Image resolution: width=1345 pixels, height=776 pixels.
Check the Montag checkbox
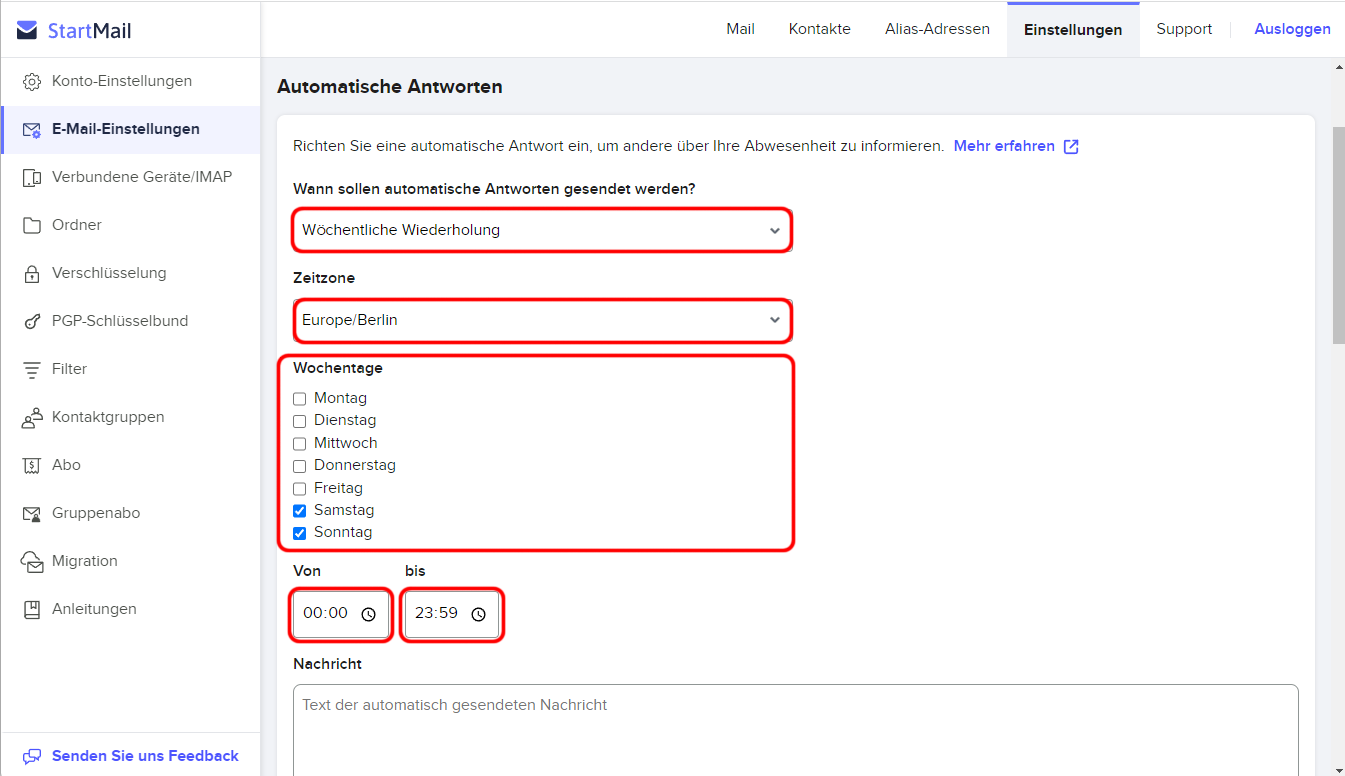coord(299,399)
